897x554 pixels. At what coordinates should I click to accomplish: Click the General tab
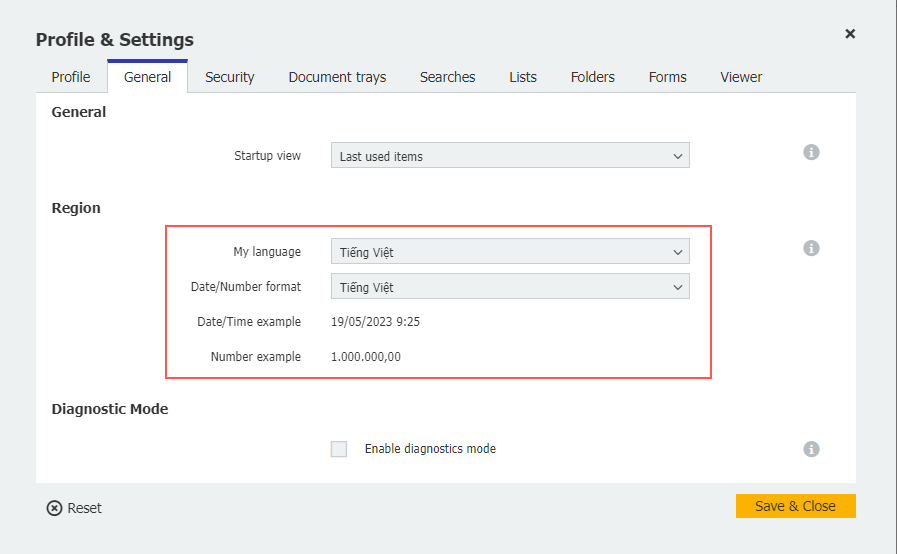148,77
